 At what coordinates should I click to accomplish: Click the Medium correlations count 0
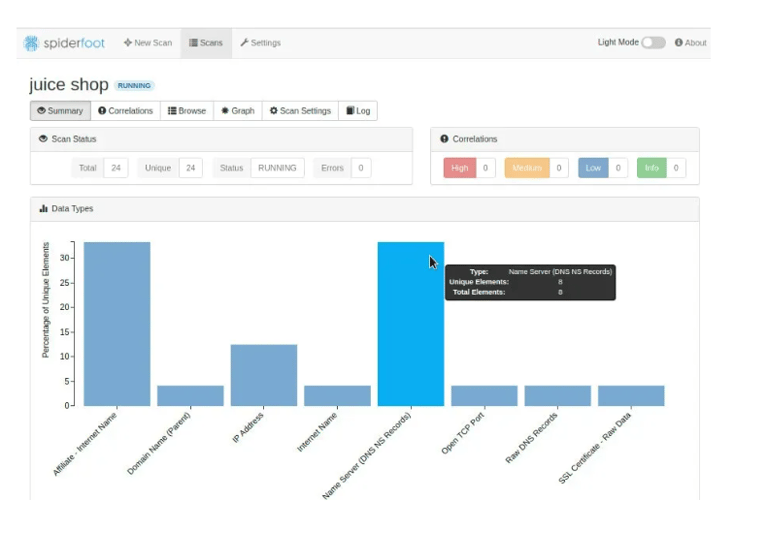[x=559, y=168]
